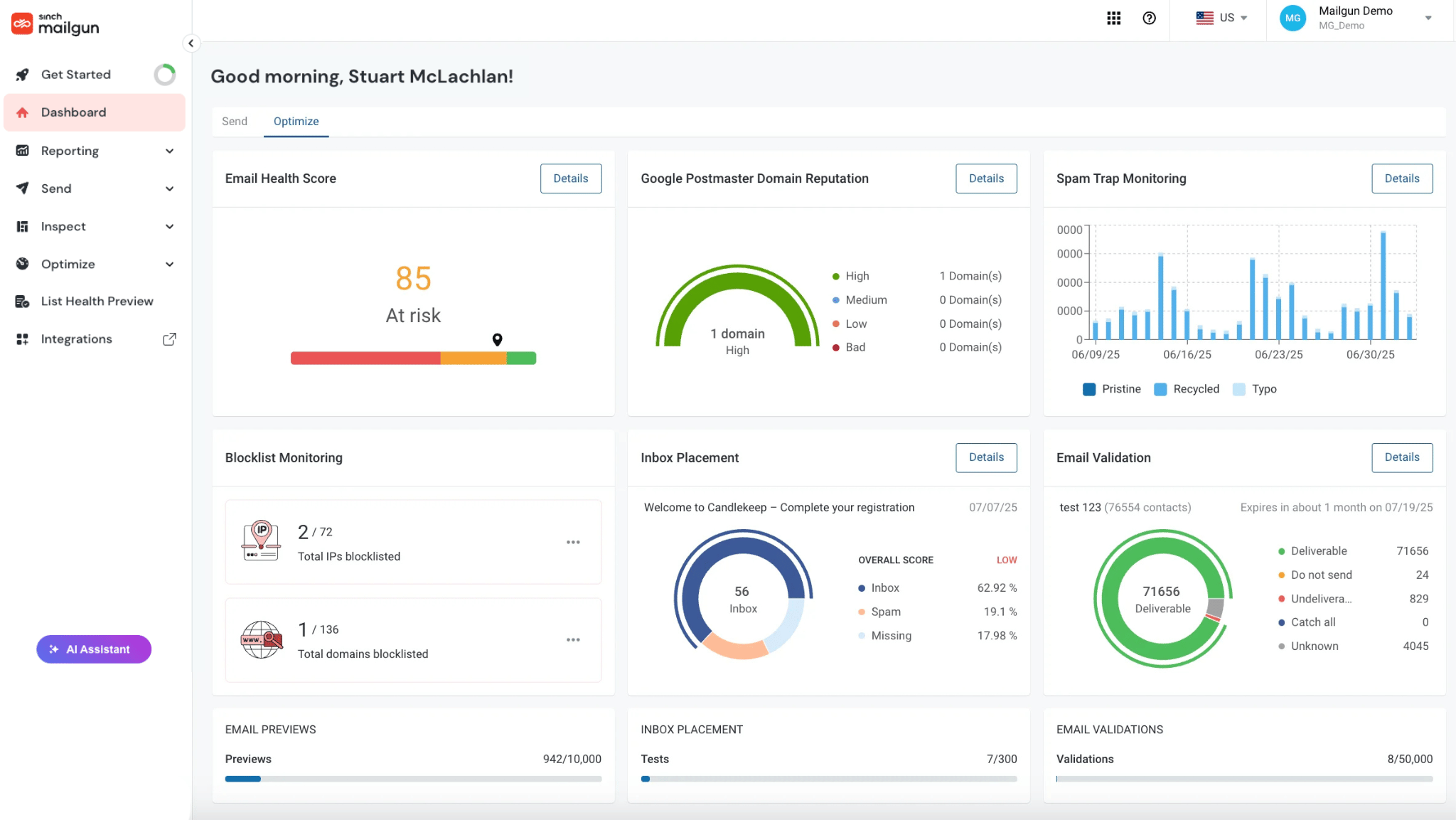
Task: Toggle Recycled series in spam trap legend
Action: point(1186,389)
